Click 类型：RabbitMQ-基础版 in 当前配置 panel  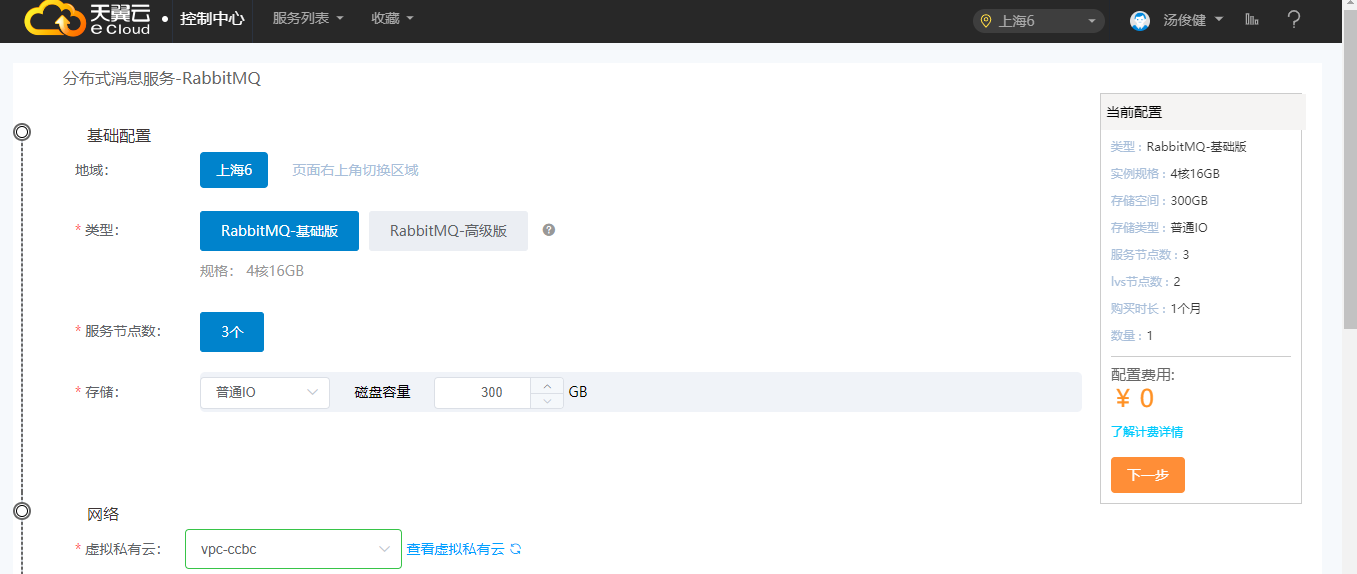1179,146
